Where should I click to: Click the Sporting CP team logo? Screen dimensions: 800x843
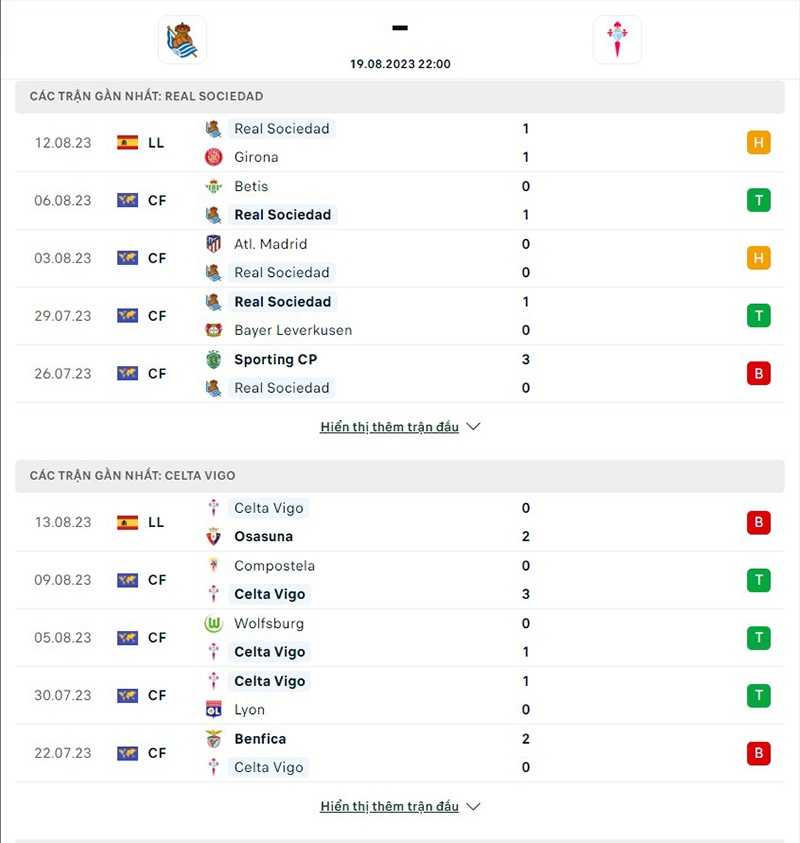click(213, 359)
